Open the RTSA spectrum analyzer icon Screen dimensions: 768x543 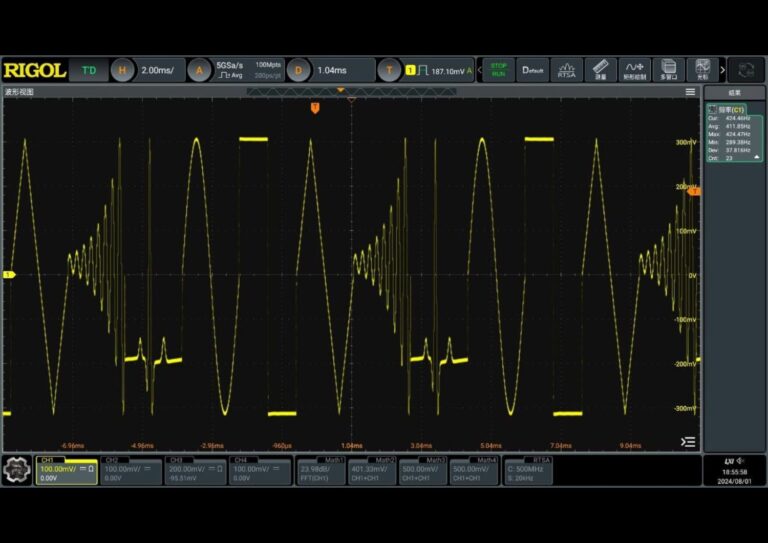(x=567, y=70)
